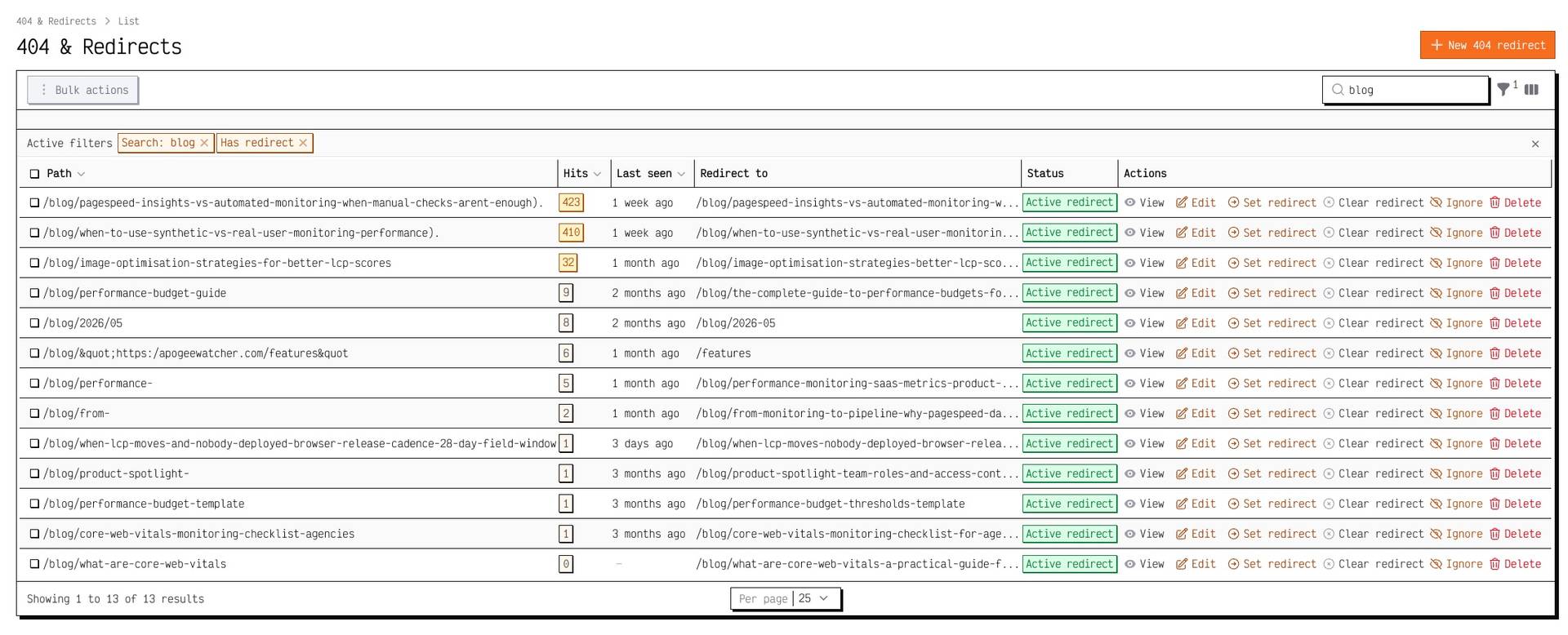
Task: Check the /blog/when-to-use-synthetic row checkbox
Action: click(x=34, y=233)
